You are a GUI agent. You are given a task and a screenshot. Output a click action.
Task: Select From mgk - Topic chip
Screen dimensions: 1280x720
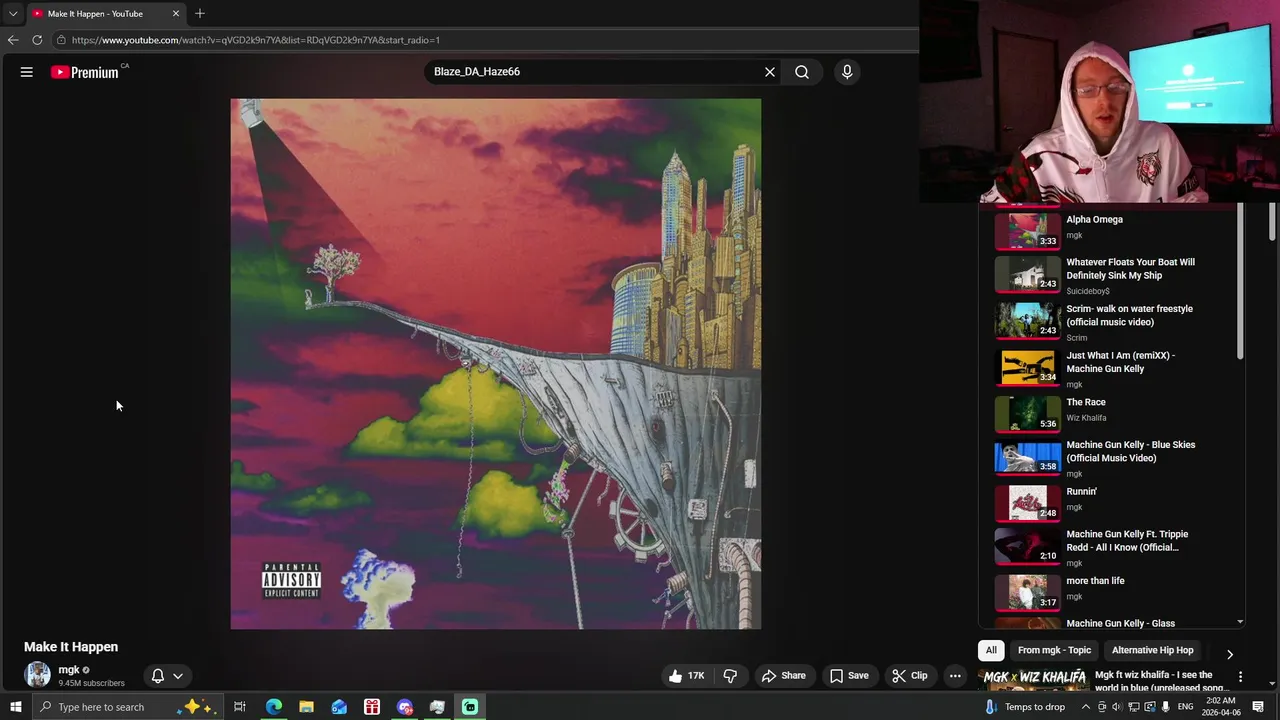[x=1054, y=650]
